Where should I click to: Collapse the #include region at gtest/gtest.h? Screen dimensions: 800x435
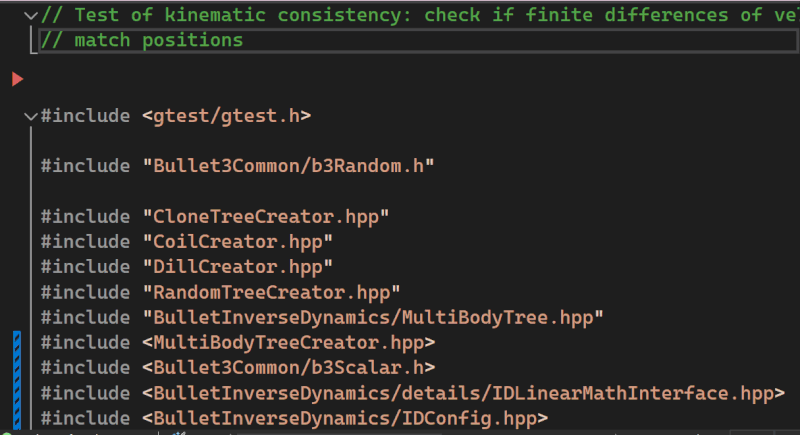coord(31,117)
